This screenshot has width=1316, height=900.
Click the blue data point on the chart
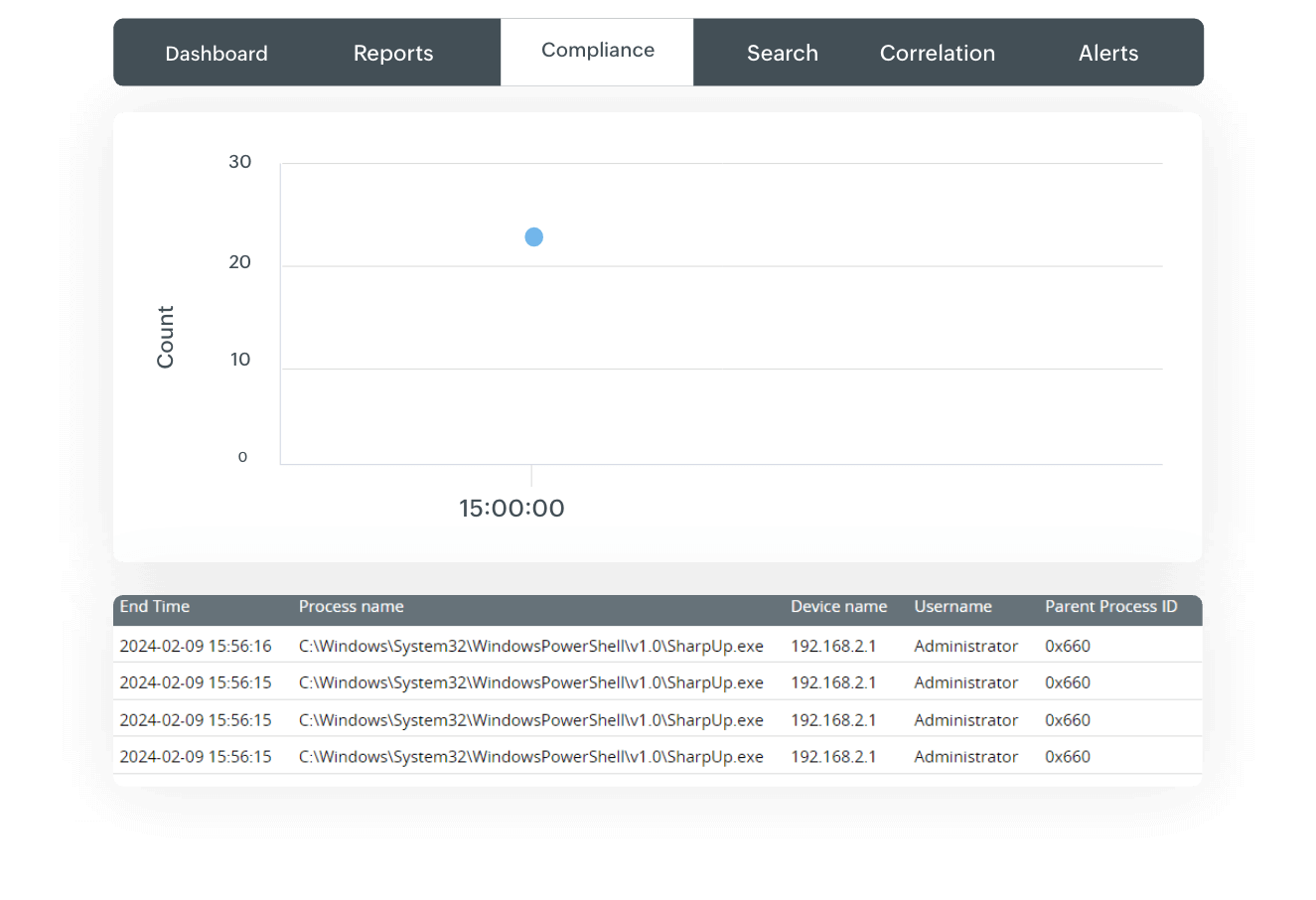pos(533,236)
